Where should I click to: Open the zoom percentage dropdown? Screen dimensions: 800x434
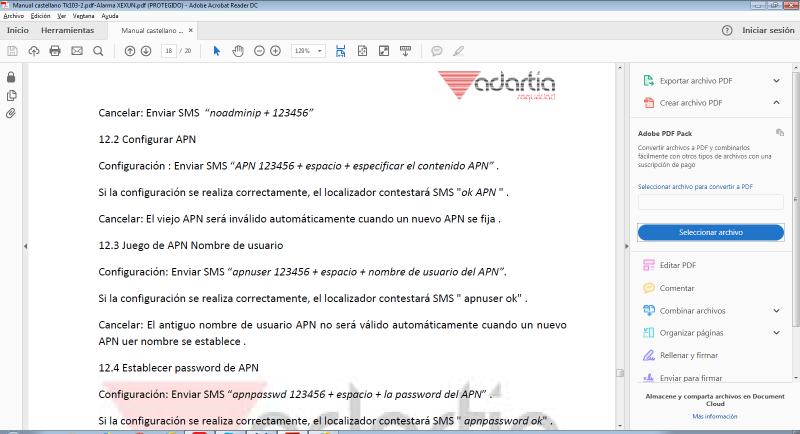(305, 51)
